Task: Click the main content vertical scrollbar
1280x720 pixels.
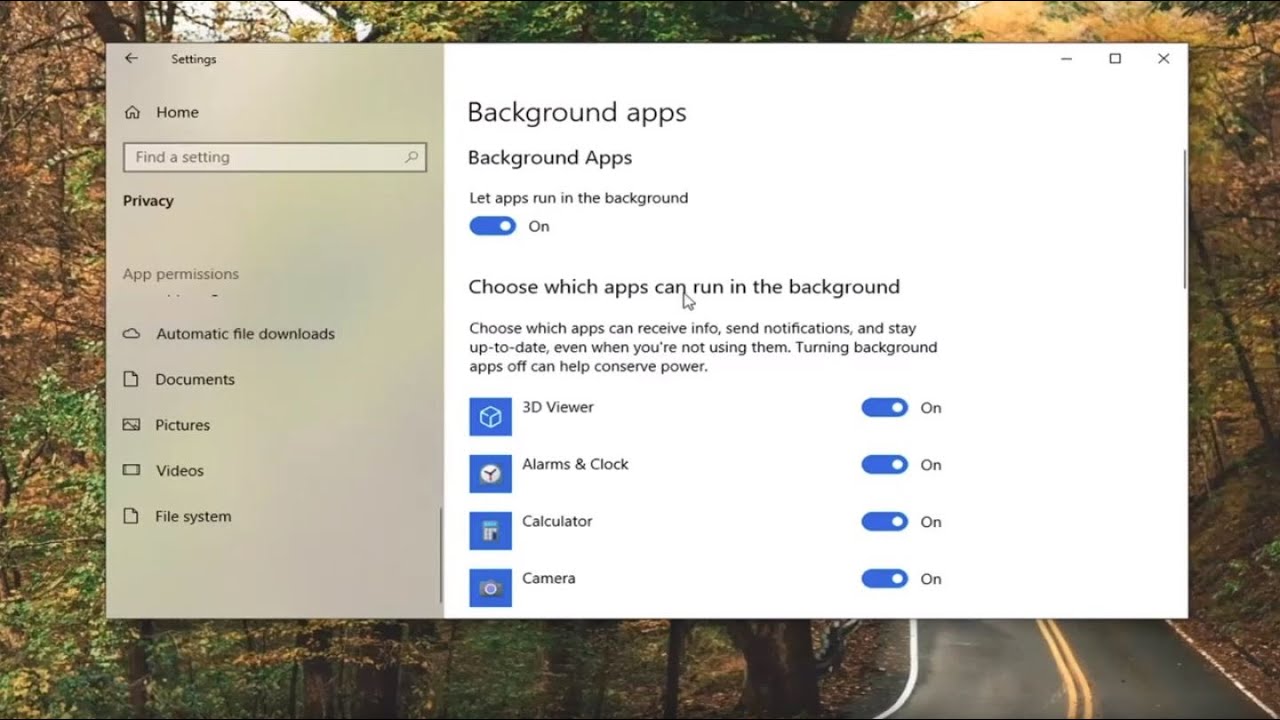Action: [1184, 220]
